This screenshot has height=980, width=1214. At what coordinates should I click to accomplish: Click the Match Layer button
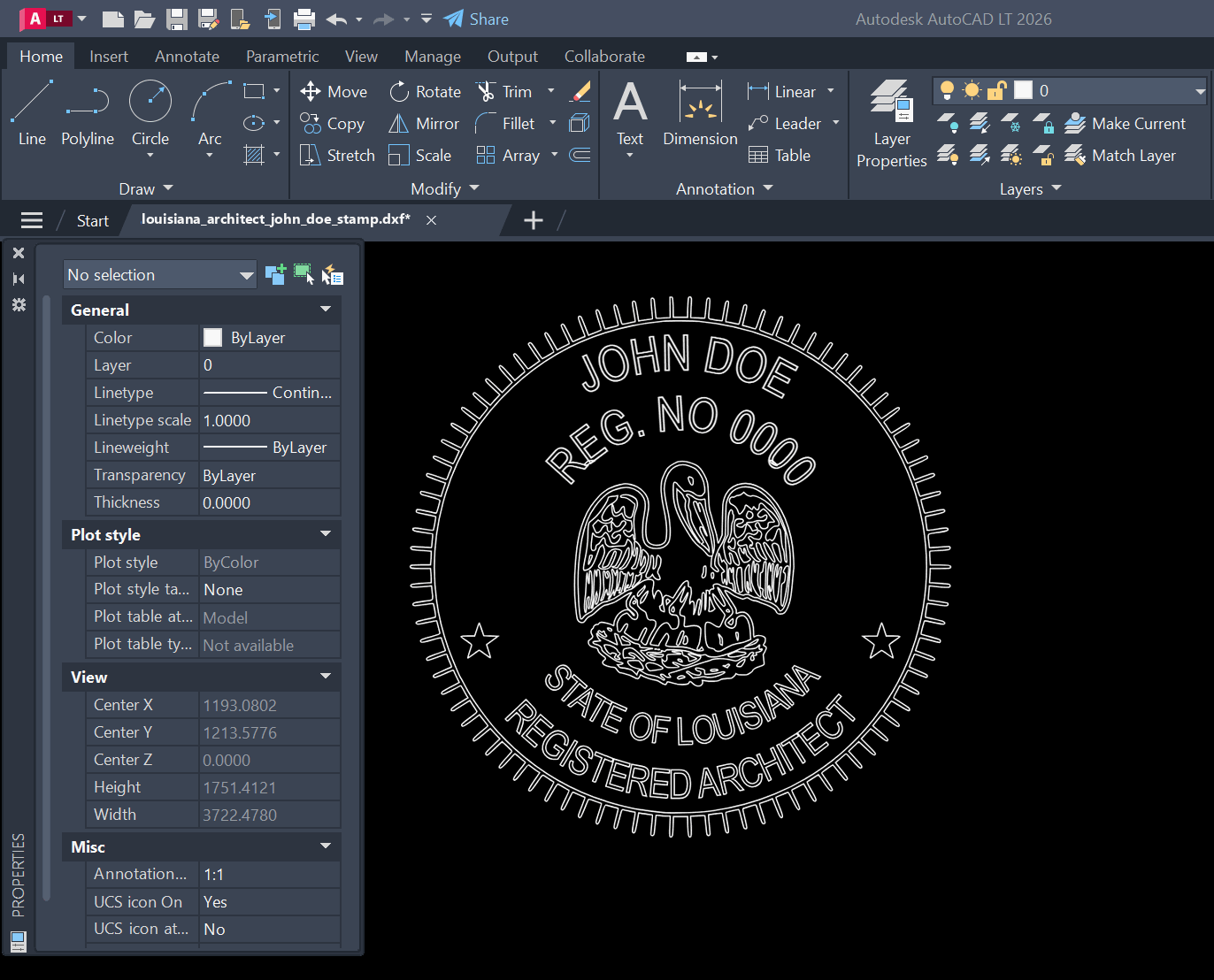(1120, 156)
